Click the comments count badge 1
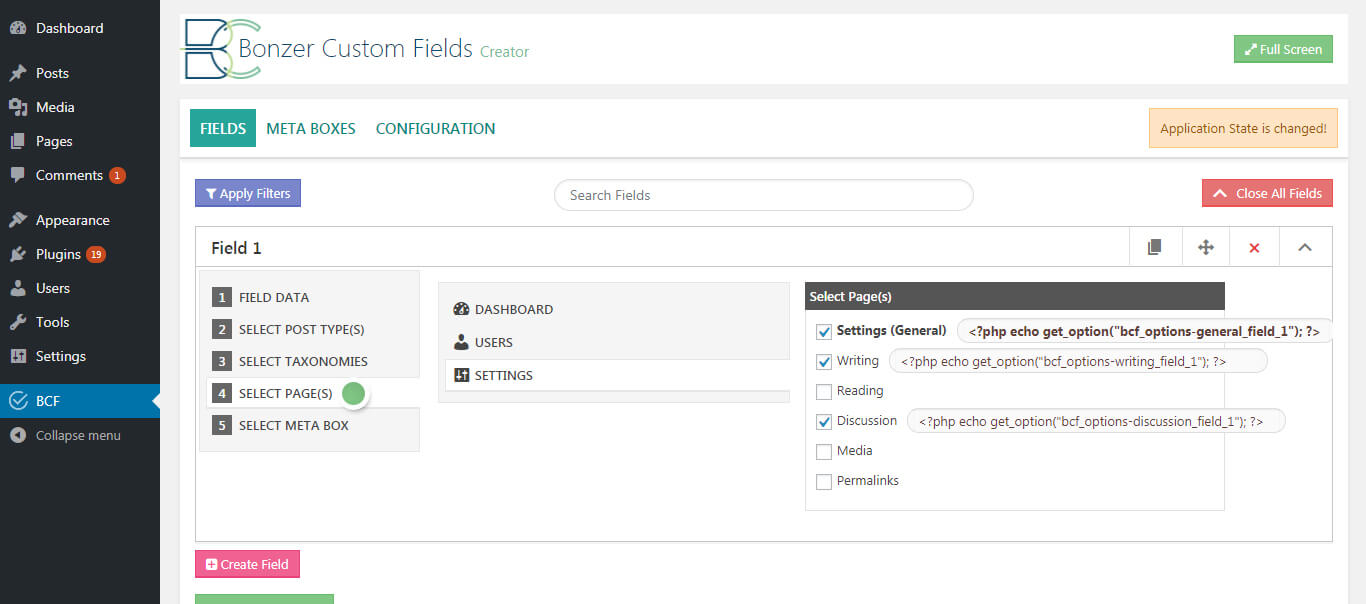The image size is (1366, 604). coord(117,175)
